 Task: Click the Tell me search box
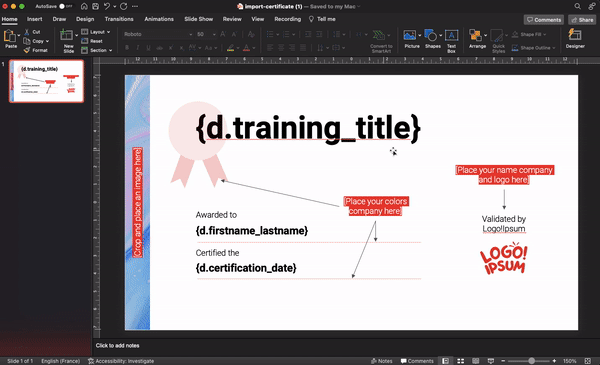(322, 19)
